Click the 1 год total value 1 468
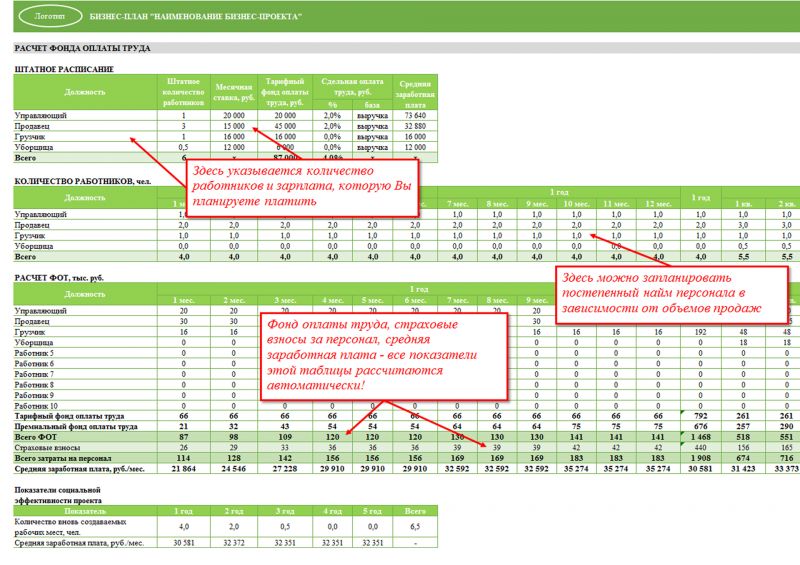 point(701,437)
